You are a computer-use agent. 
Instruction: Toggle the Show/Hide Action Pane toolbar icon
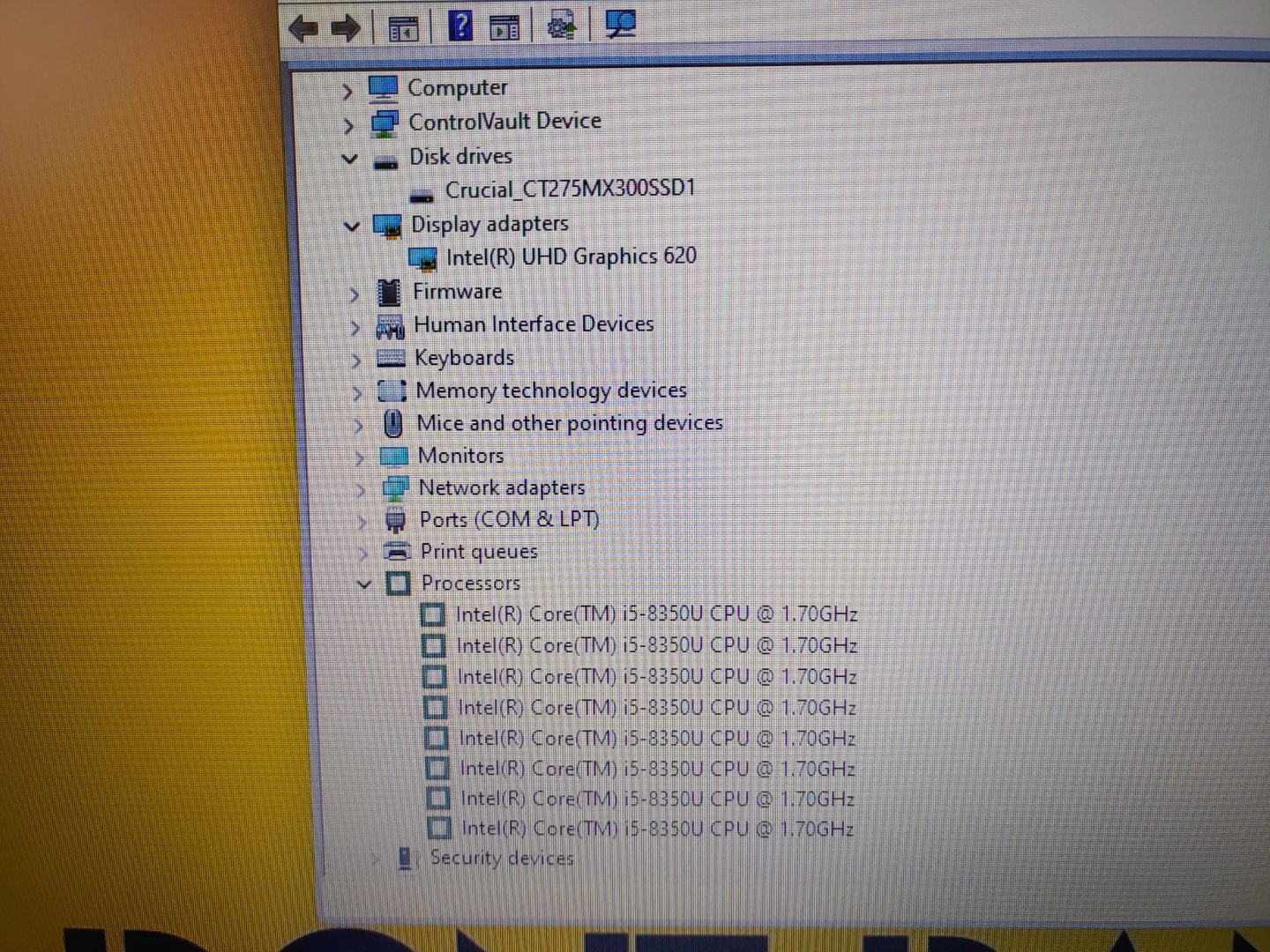point(504,28)
